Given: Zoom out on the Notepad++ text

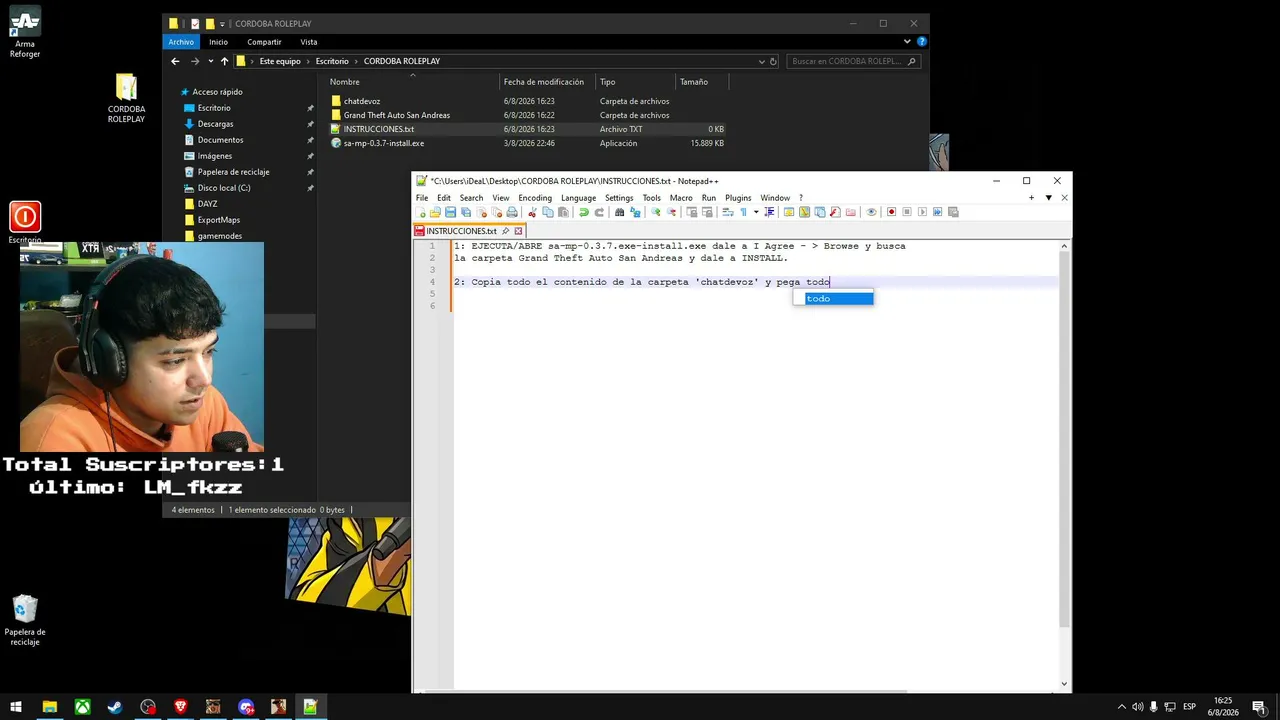Looking at the screenshot, I should (x=671, y=212).
